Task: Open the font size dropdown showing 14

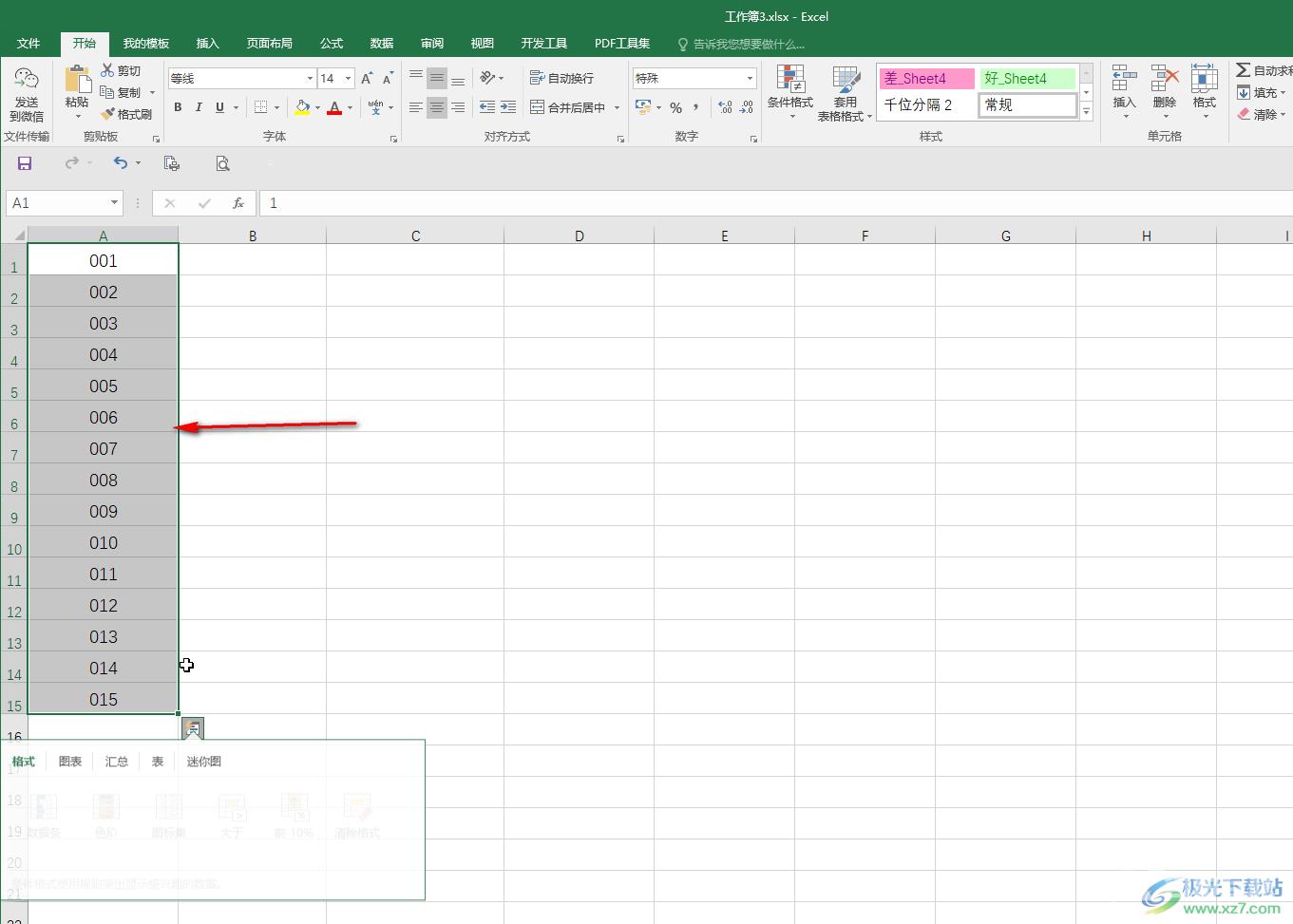Action: tap(349, 78)
